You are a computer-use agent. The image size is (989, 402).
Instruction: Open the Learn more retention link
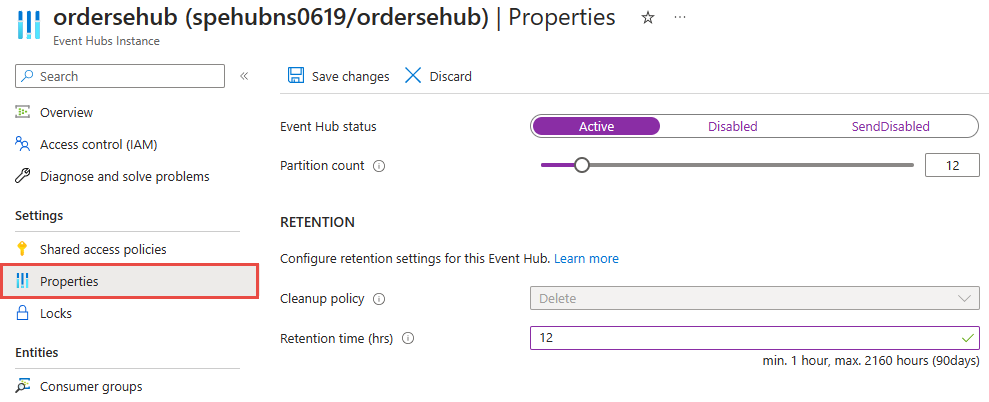[x=586, y=258]
